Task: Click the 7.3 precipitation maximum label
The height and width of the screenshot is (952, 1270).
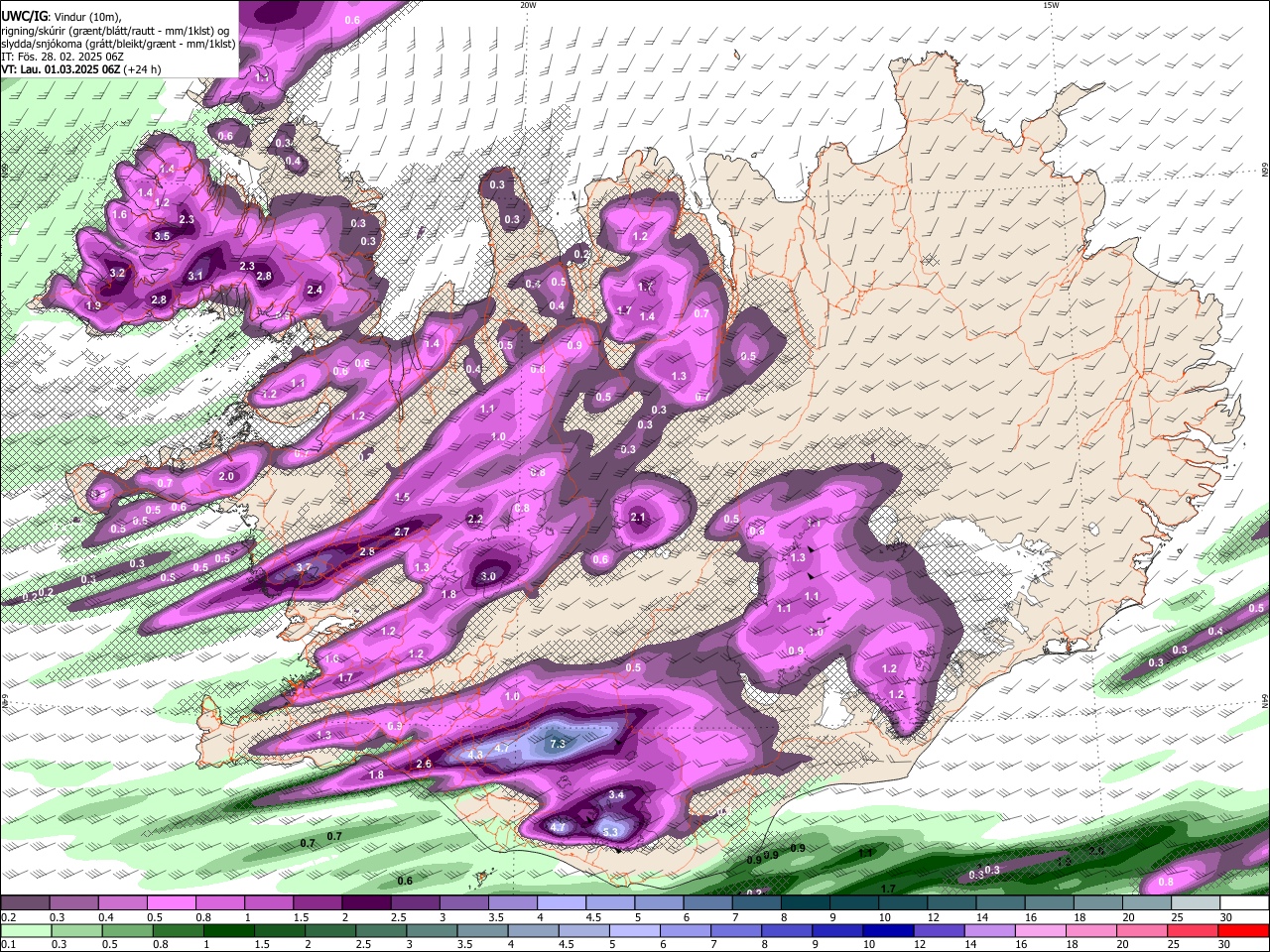Action: pyautogui.click(x=557, y=744)
